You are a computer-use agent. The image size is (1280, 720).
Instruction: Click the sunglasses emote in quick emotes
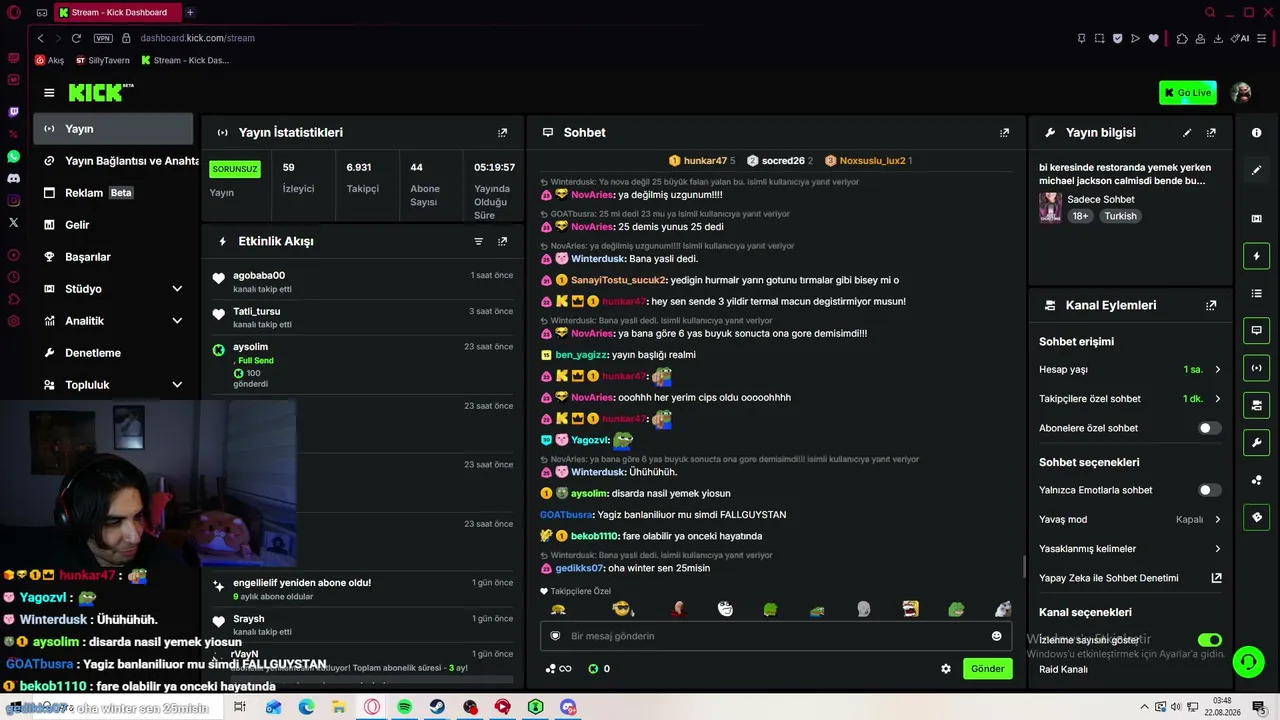point(622,609)
